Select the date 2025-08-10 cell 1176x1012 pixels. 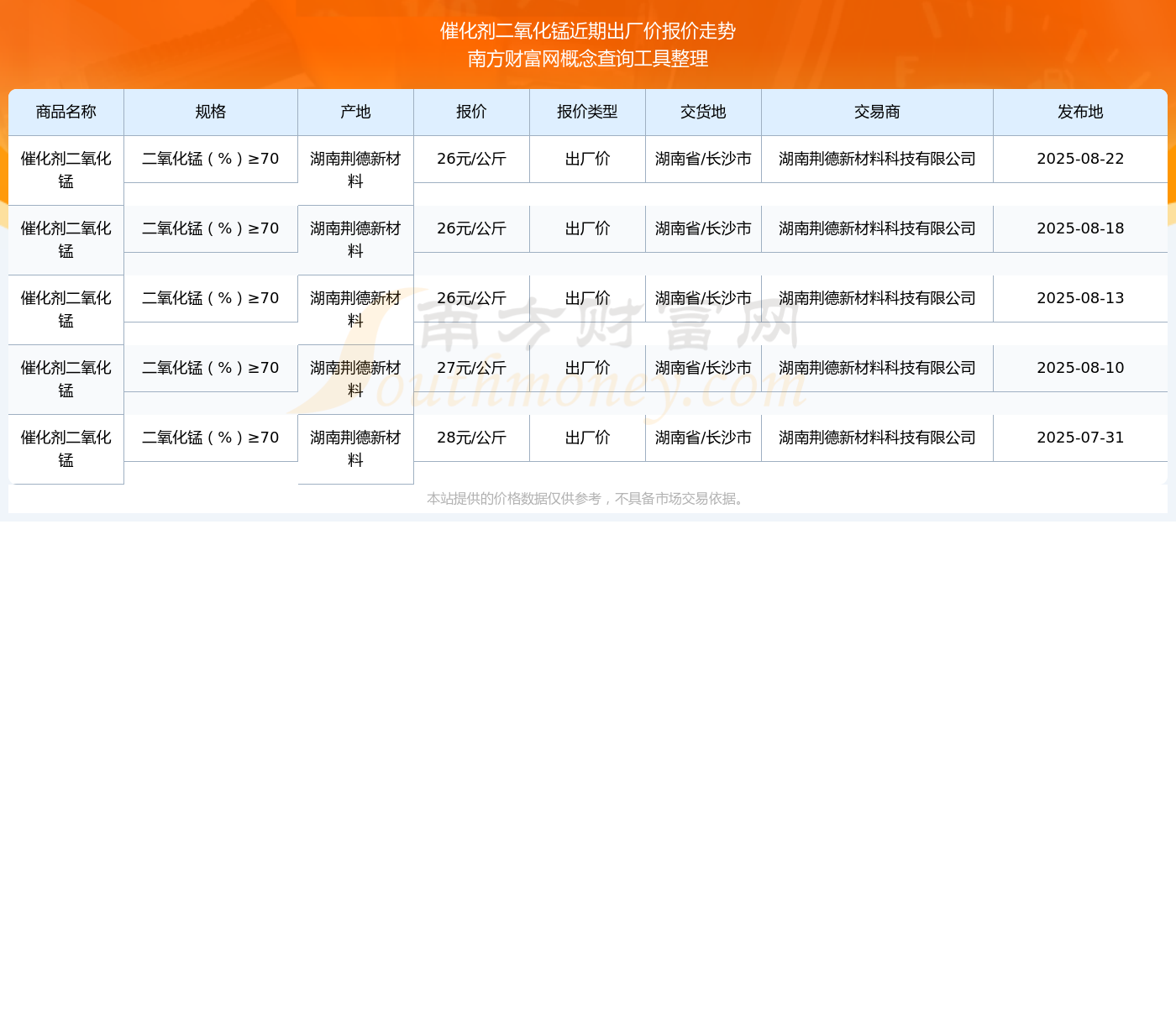point(1080,368)
